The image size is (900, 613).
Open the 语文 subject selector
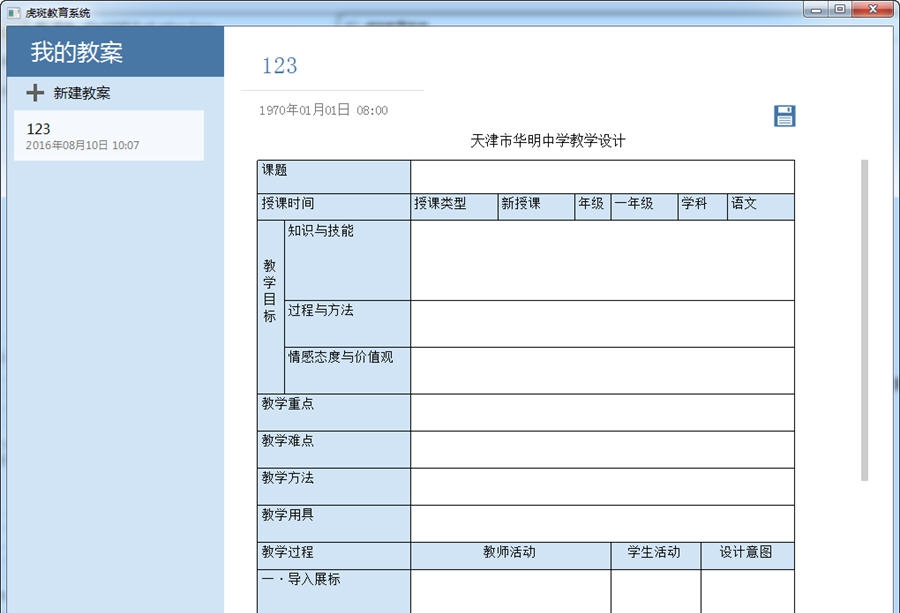[760, 205]
